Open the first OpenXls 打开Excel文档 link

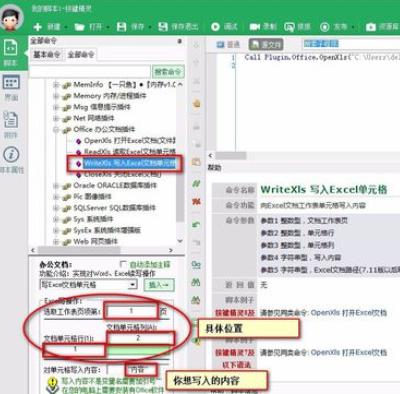click(349, 313)
